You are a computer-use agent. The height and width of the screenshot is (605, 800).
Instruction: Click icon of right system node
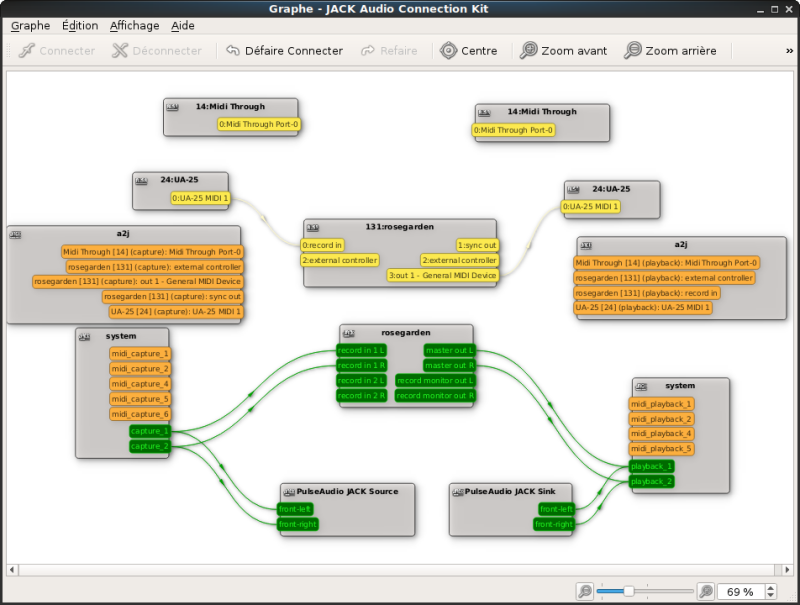[641, 387]
